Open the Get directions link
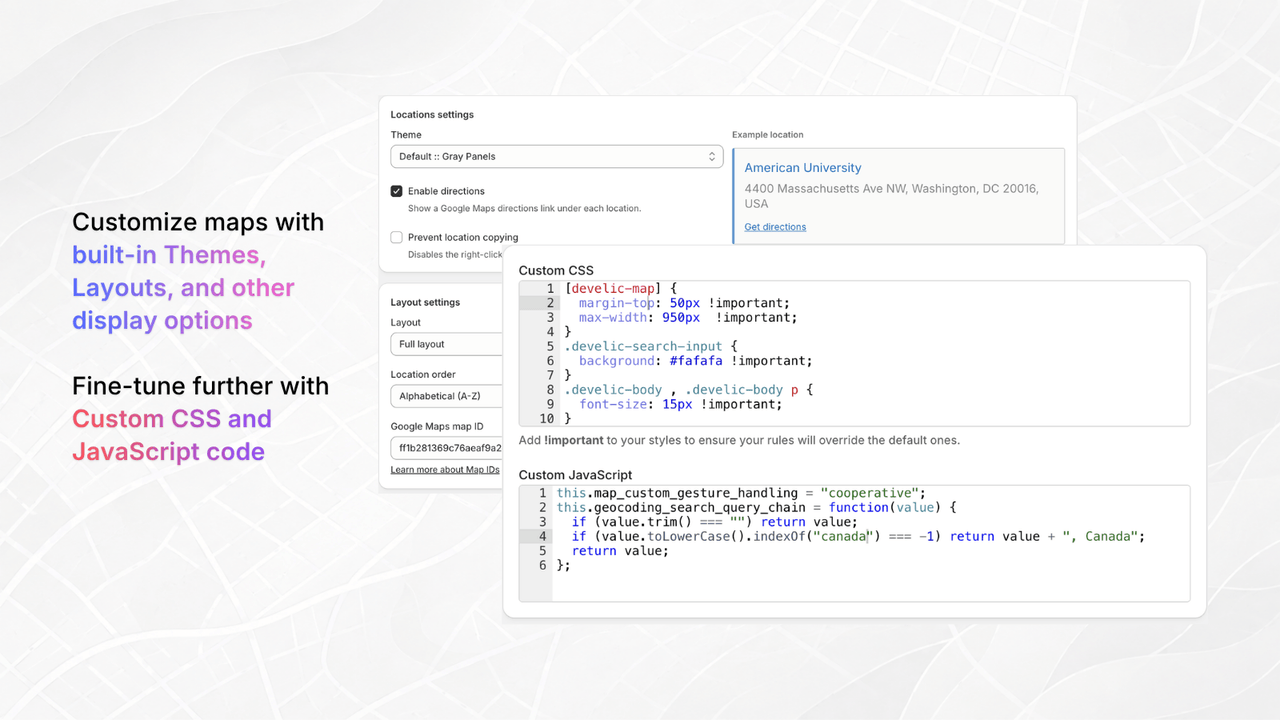The image size is (1280, 720). click(x=775, y=227)
